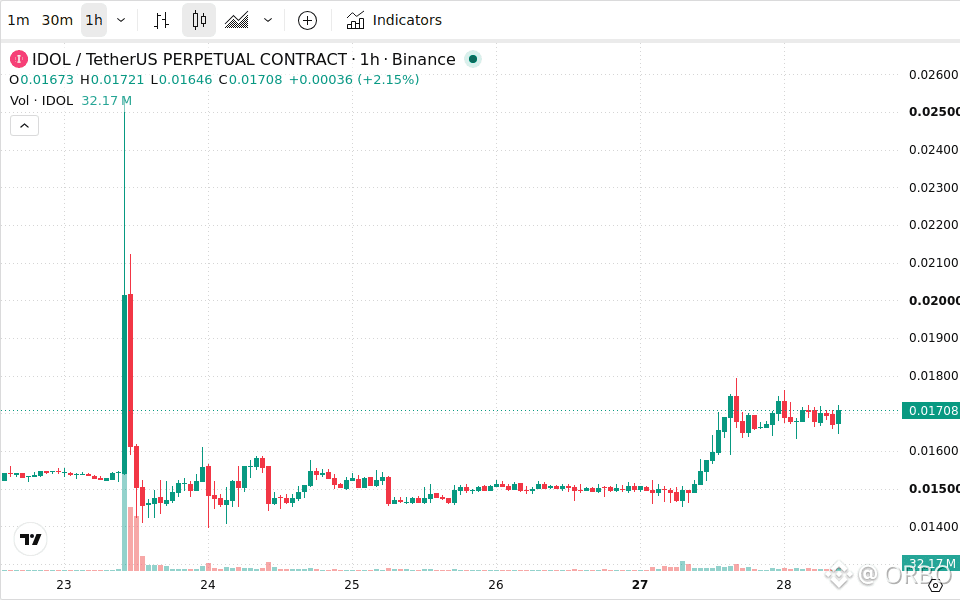Click date 23 on time axis
Image resolution: width=960 pixels, height=600 pixels.
64,585
